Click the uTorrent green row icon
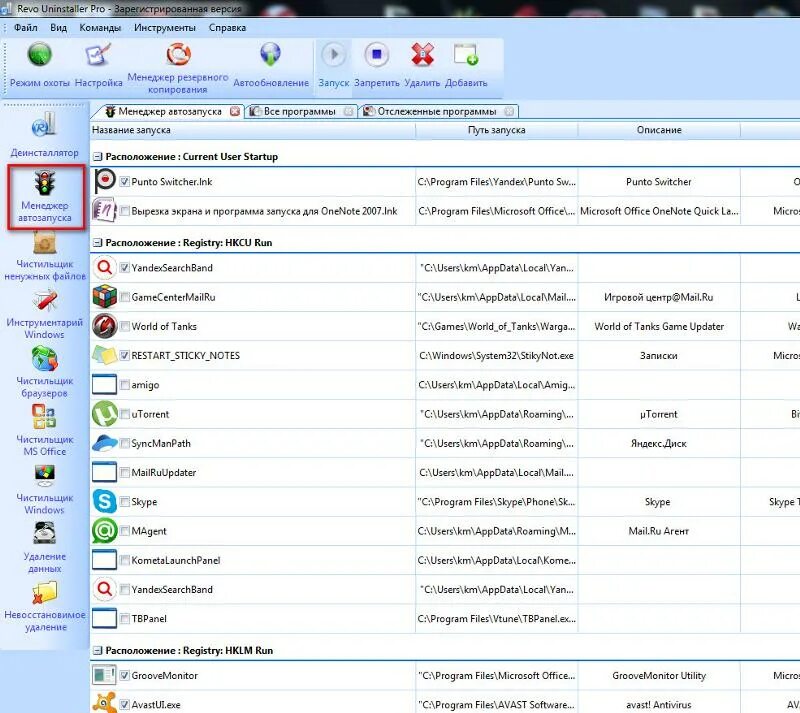Image resolution: width=800 pixels, height=713 pixels. pyautogui.click(x=105, y=413)
